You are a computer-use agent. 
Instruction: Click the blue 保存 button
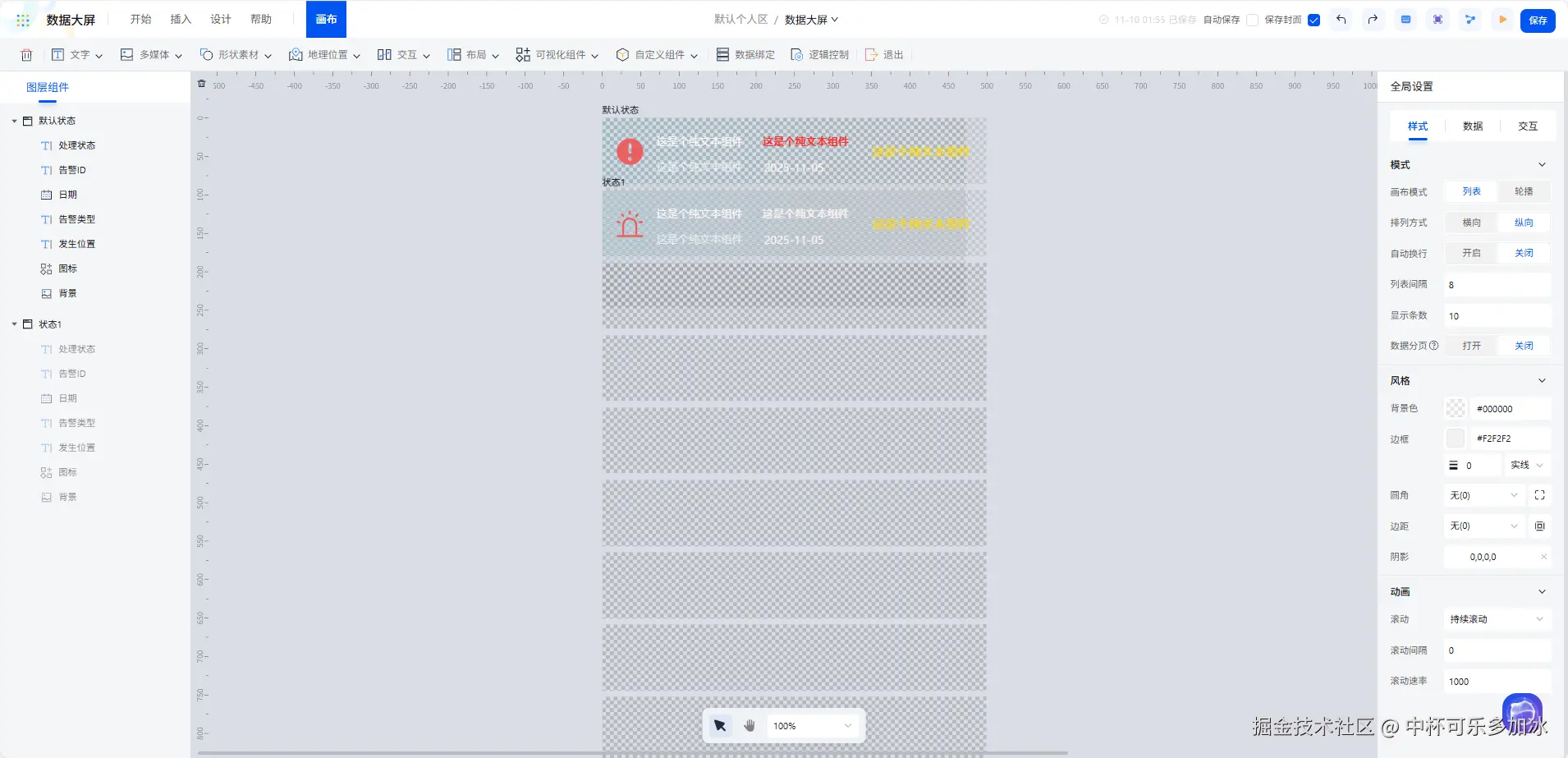pos(1538,21)
